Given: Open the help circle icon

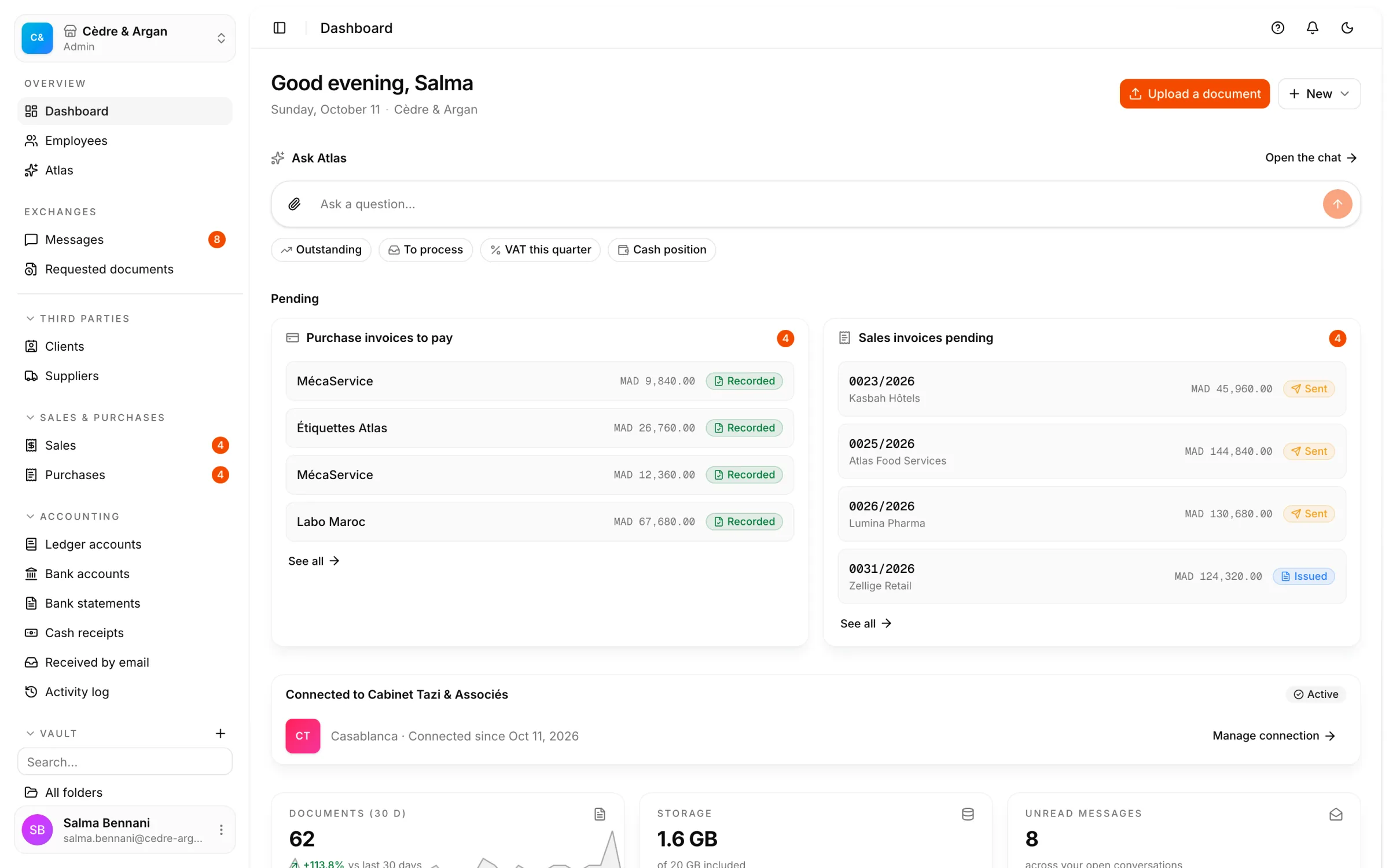Looking at the screenshot, I should (1277, 28).
